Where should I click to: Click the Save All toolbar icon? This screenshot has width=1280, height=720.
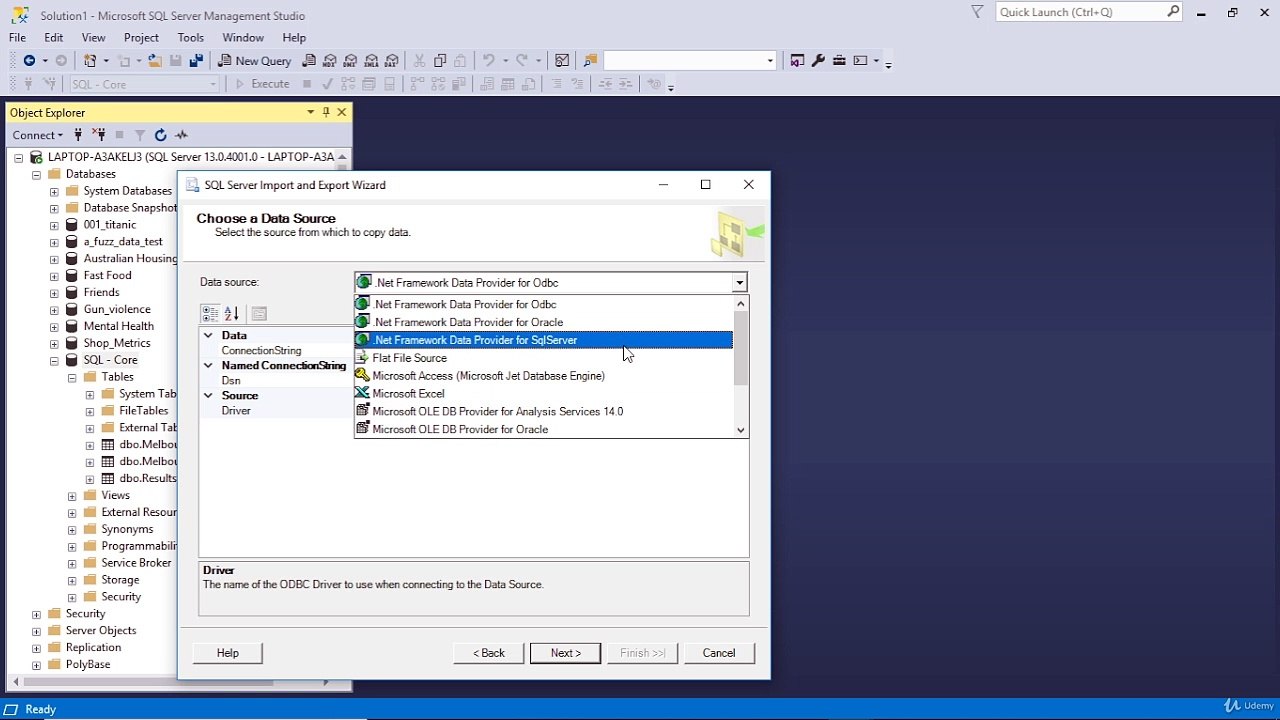click(x=196, y=61)
